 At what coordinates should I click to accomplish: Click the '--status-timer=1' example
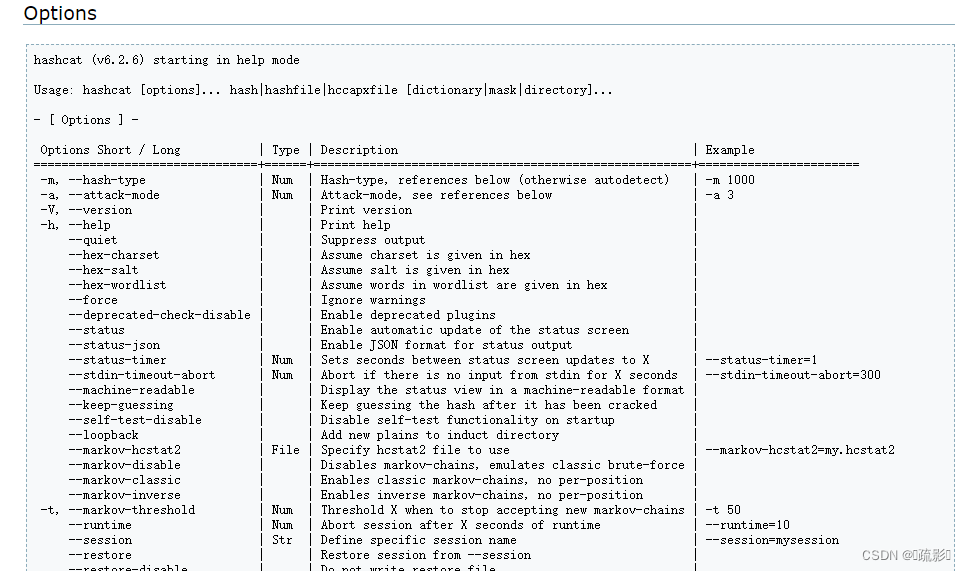pos(761,360)
